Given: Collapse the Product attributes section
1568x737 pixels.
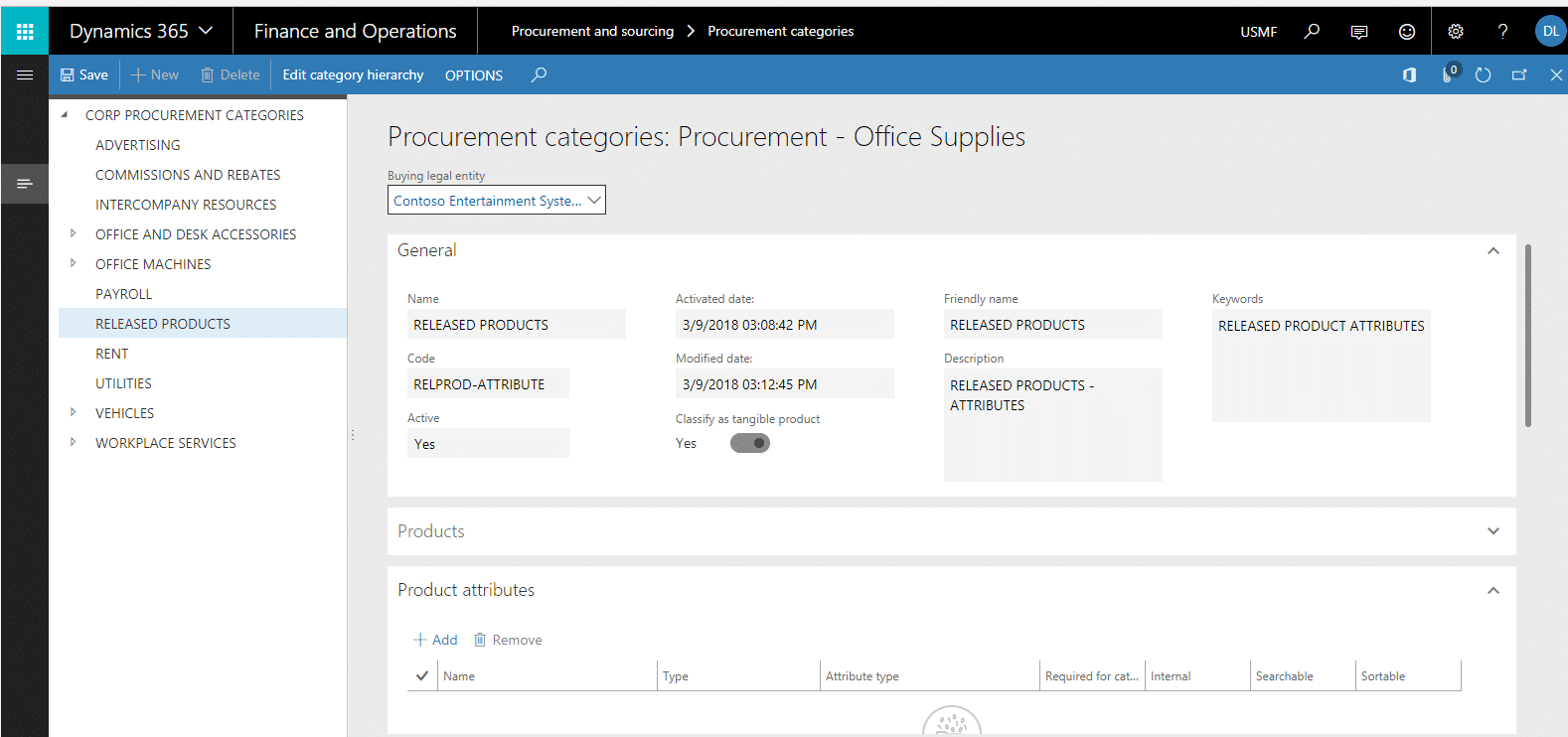Looking at the screenshot, I should coord(1492,590).
